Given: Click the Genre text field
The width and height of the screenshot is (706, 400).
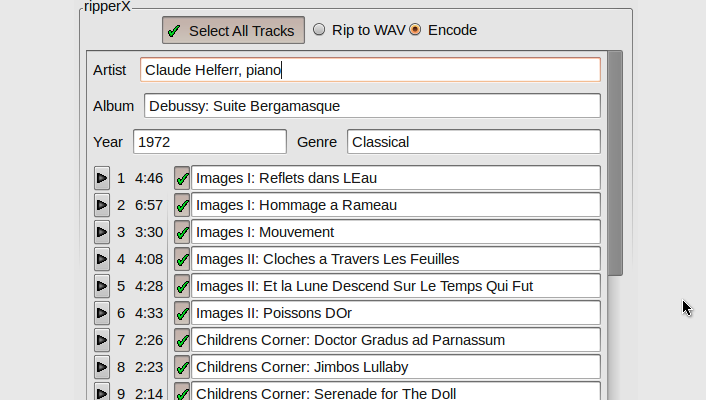Looking at the screenshot, I should [x=473, y=142].
